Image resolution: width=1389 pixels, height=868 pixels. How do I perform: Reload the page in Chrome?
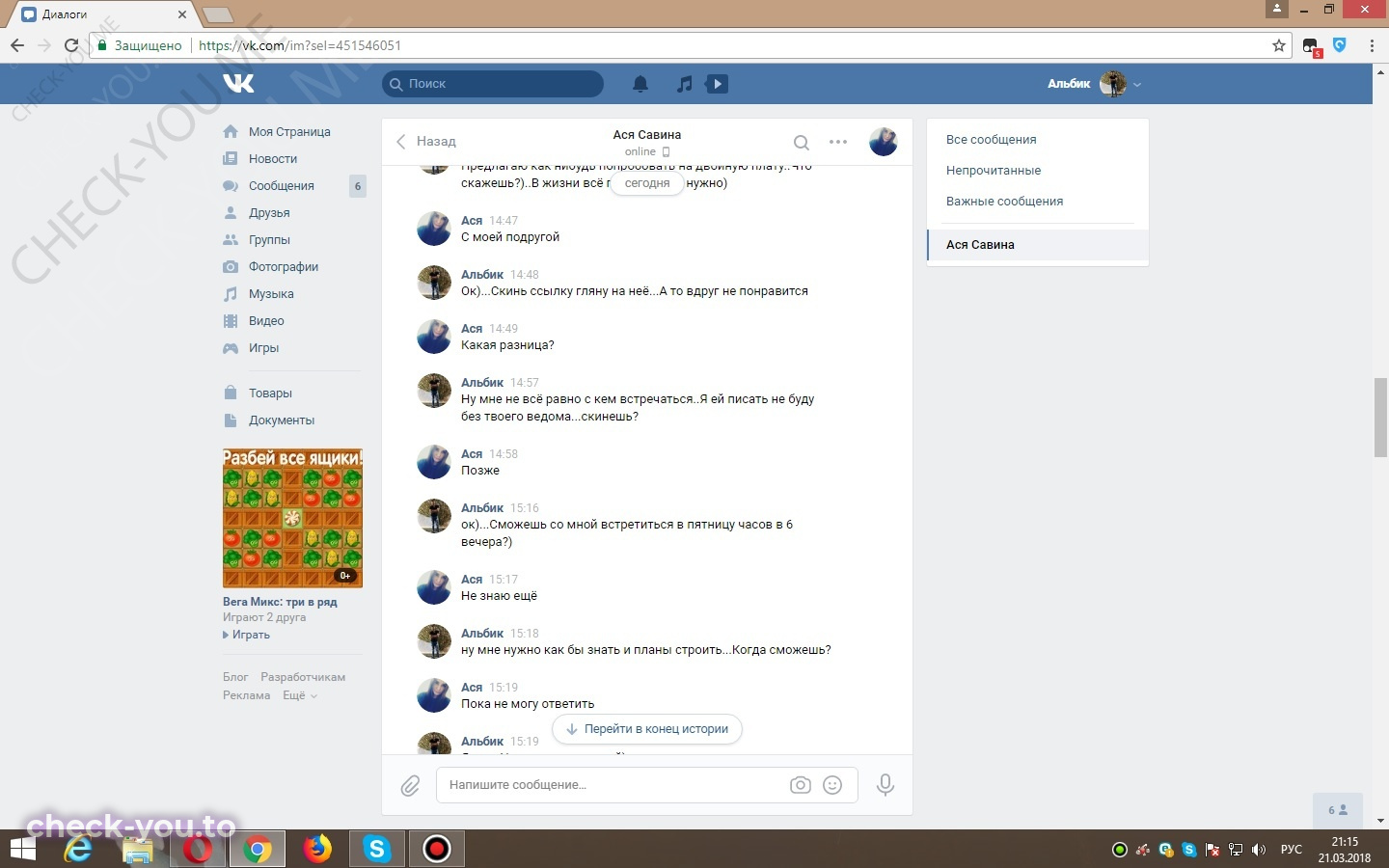[70, 45]
